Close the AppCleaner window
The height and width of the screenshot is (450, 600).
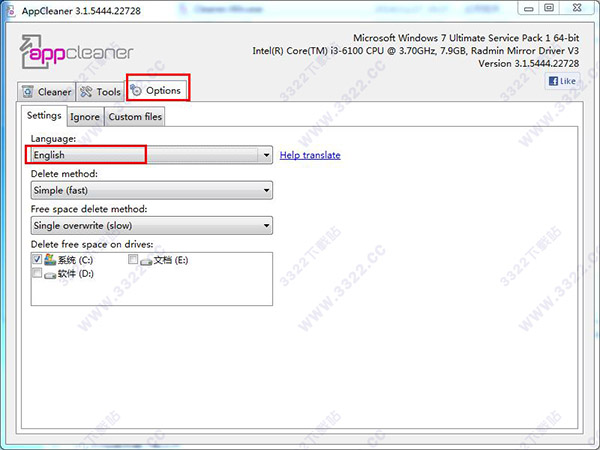[x=577, y=8]
